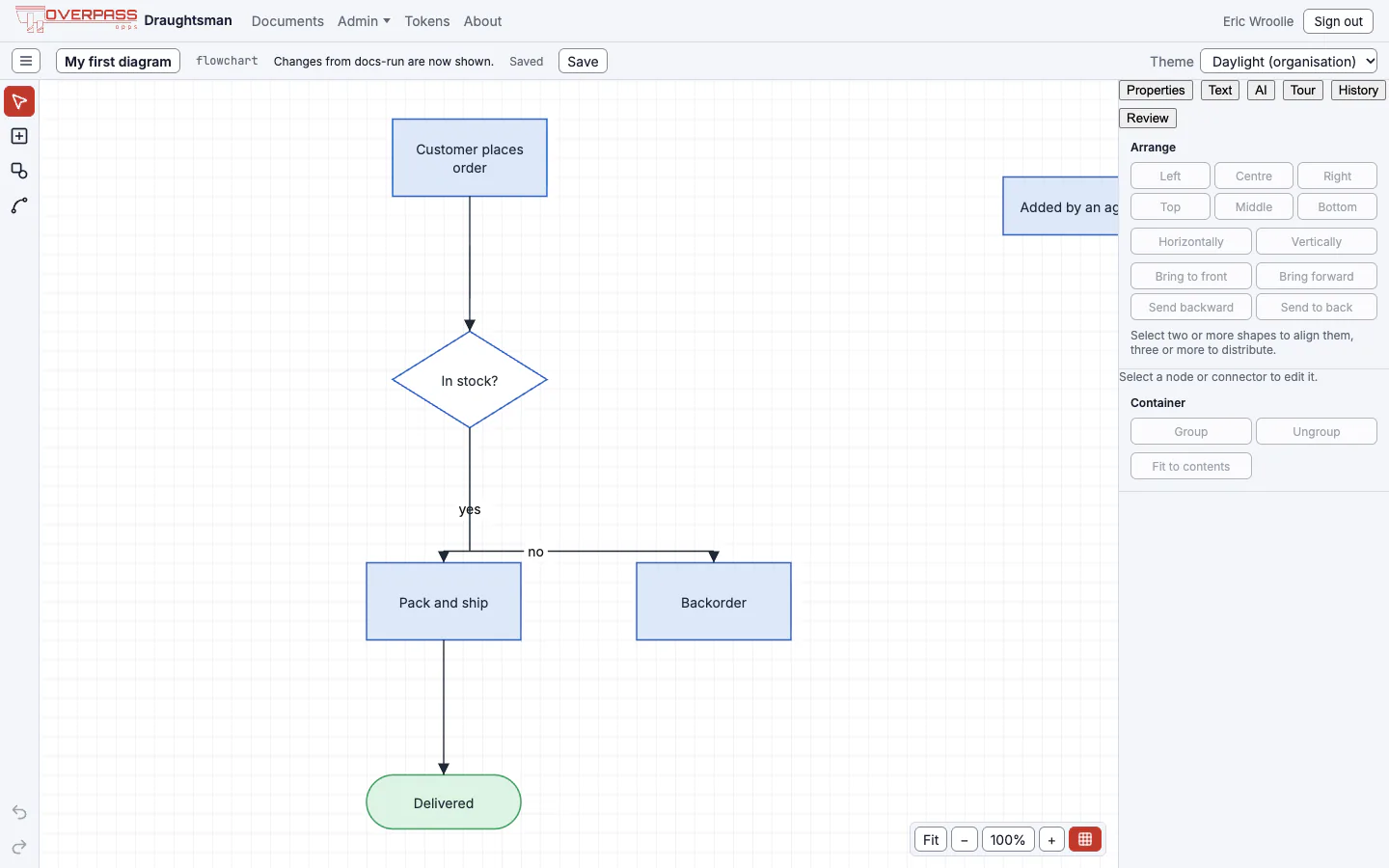Viewport: 1389px width, 868px height.
Task: Expand the Admin menu
Action: (x=364, y=20)
